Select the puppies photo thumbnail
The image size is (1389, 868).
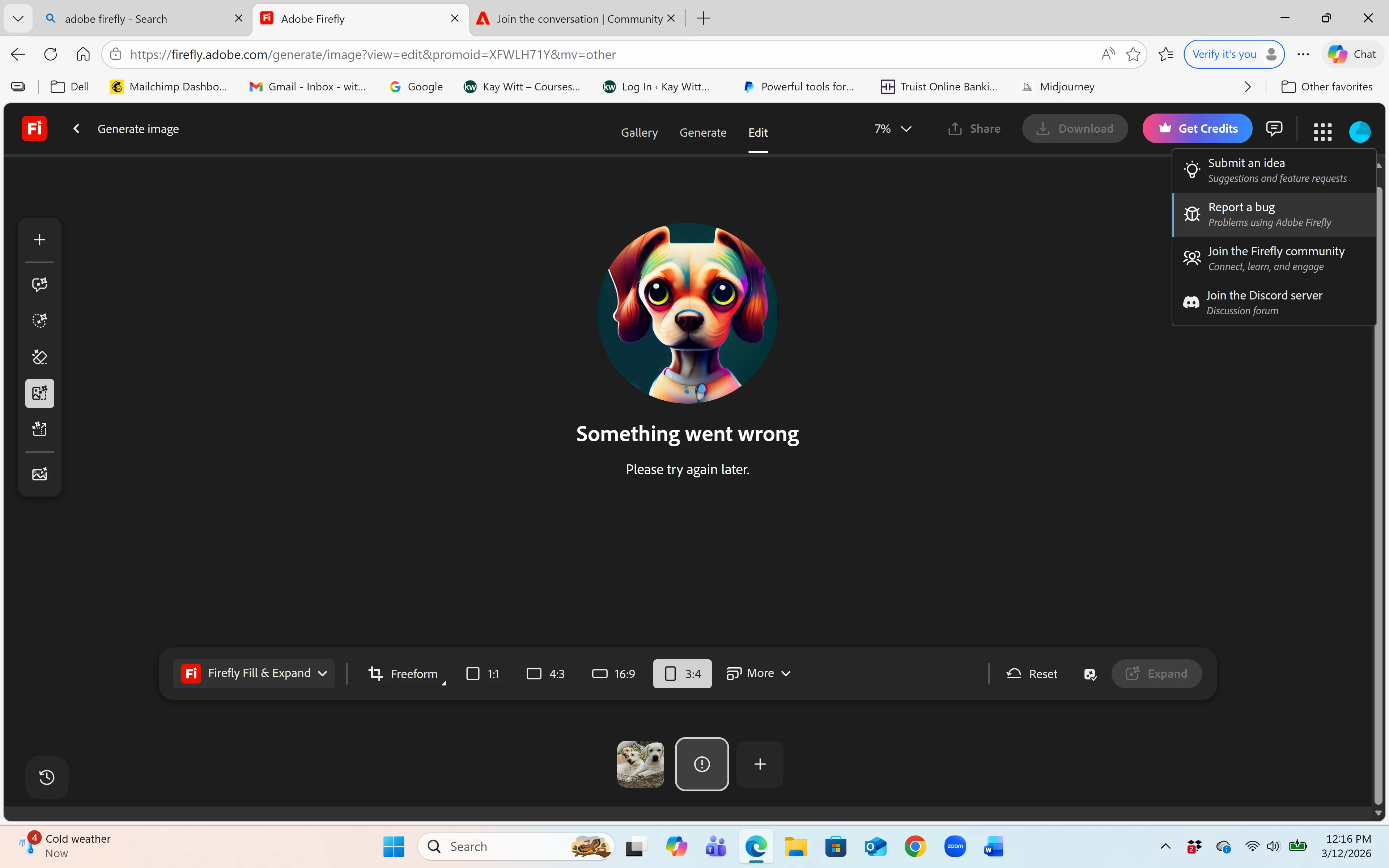pyautogui.click(x=640, y=763)
